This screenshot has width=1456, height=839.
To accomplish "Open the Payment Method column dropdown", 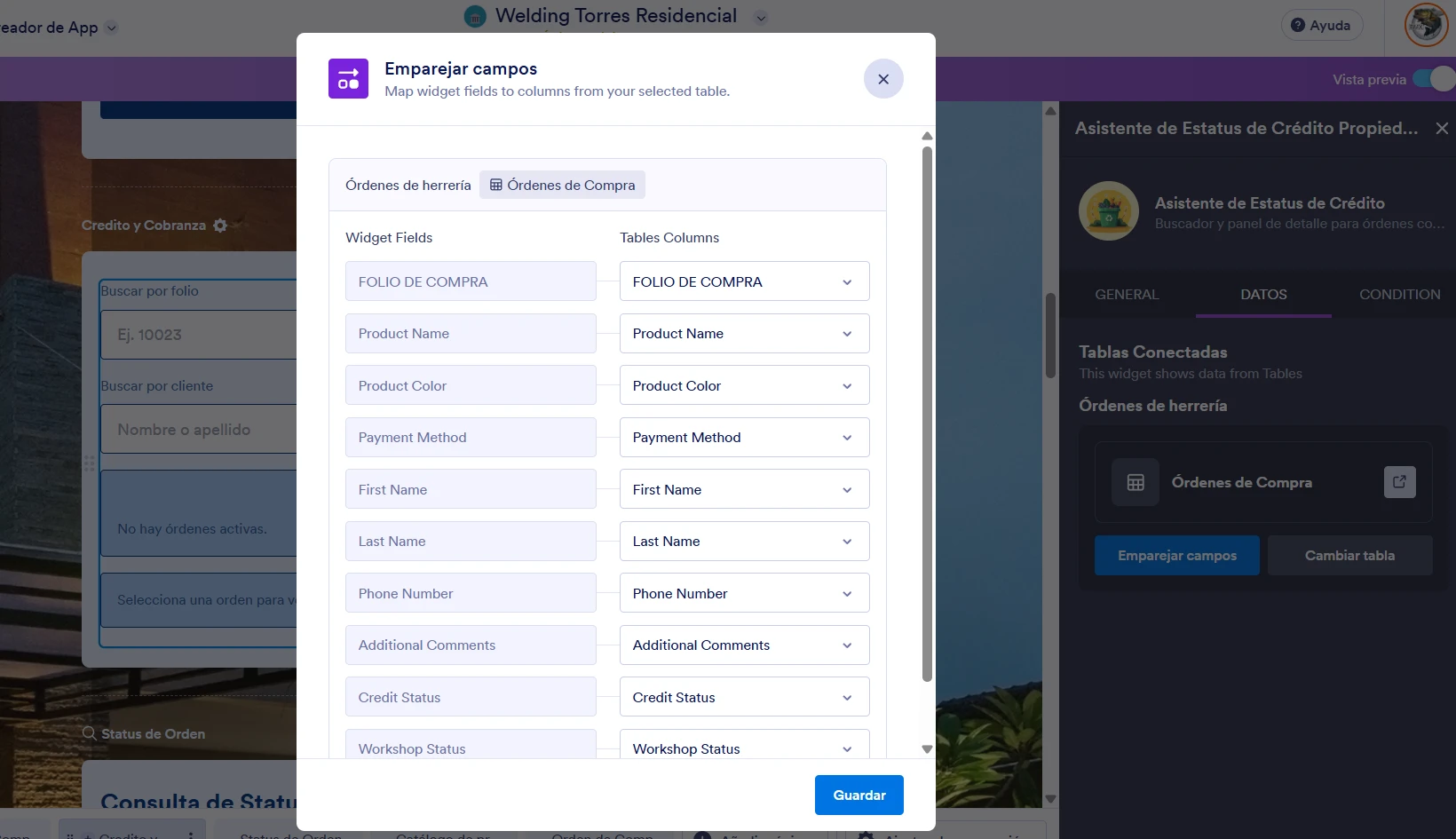I will tap(846, 437).
